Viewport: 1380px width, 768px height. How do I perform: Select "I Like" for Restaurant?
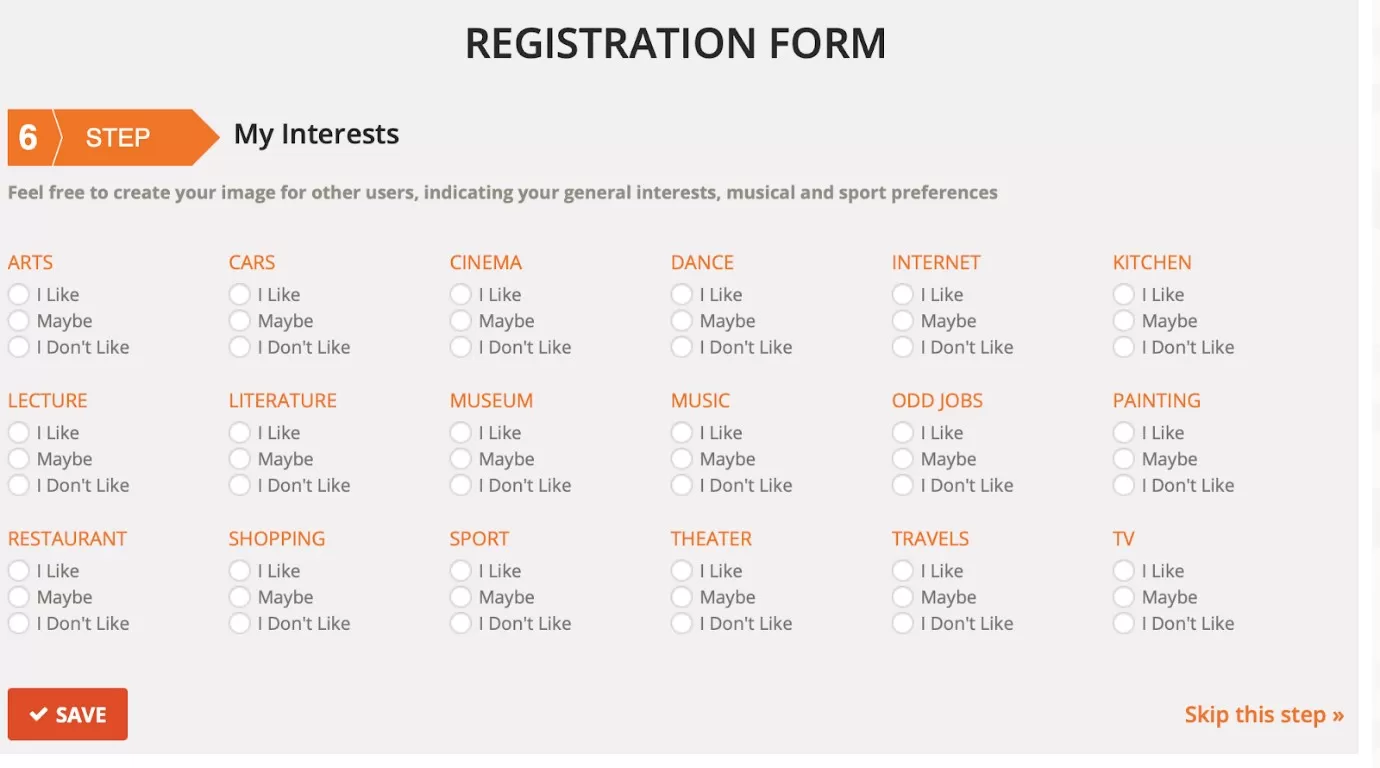pyautogui.click(x=18, y=571)
